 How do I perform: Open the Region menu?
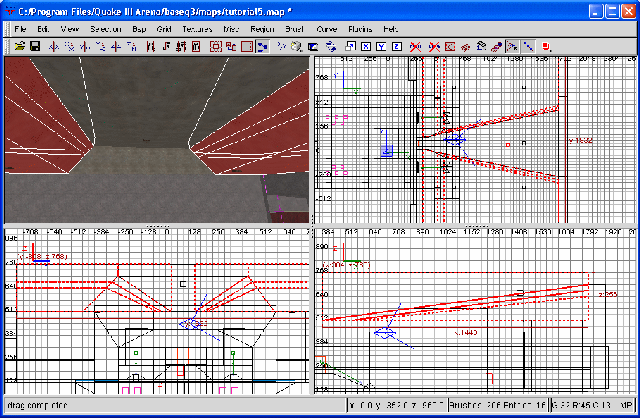coord(262,29)
